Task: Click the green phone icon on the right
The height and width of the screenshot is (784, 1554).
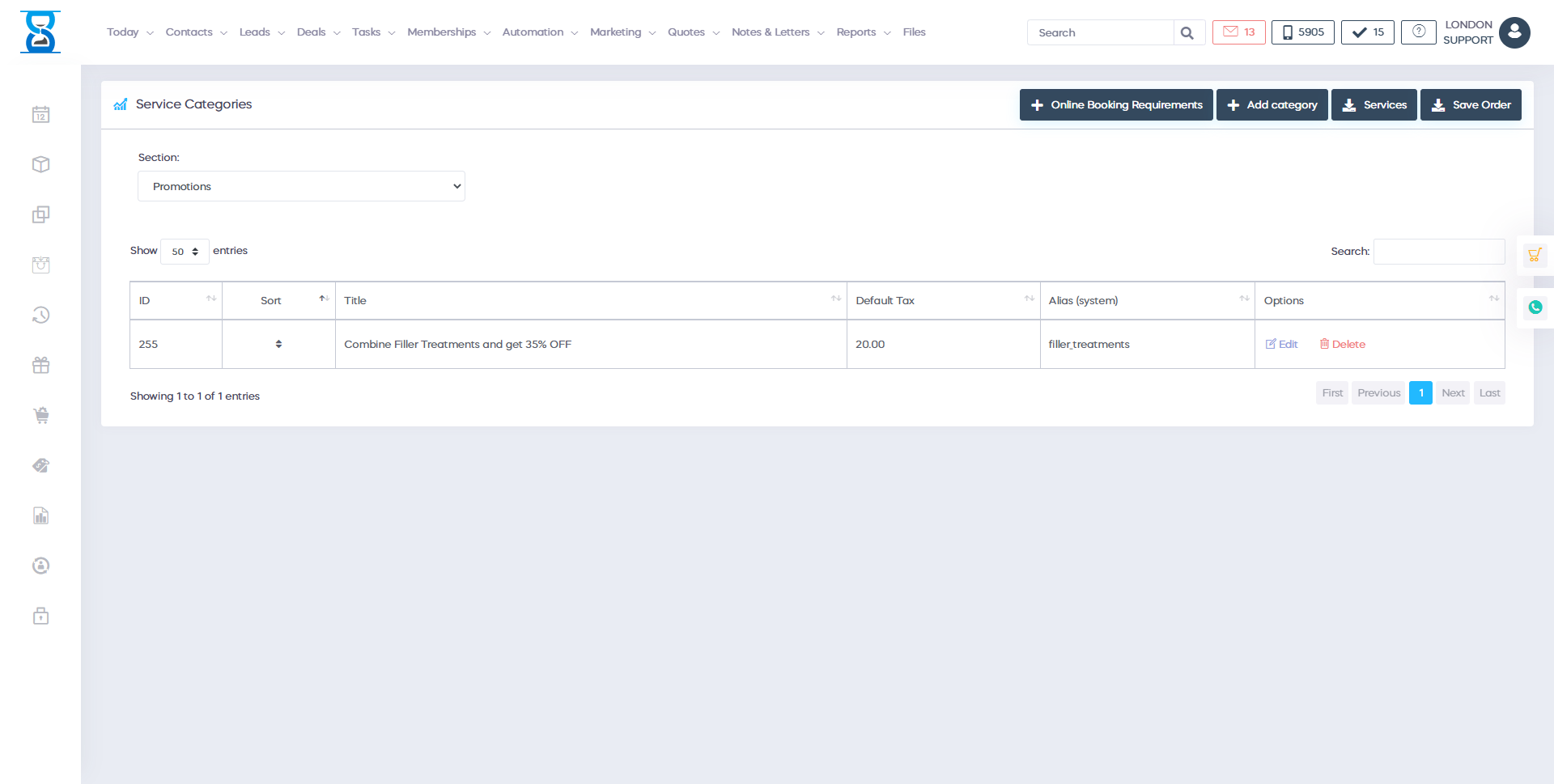Action: (1535, 307)
